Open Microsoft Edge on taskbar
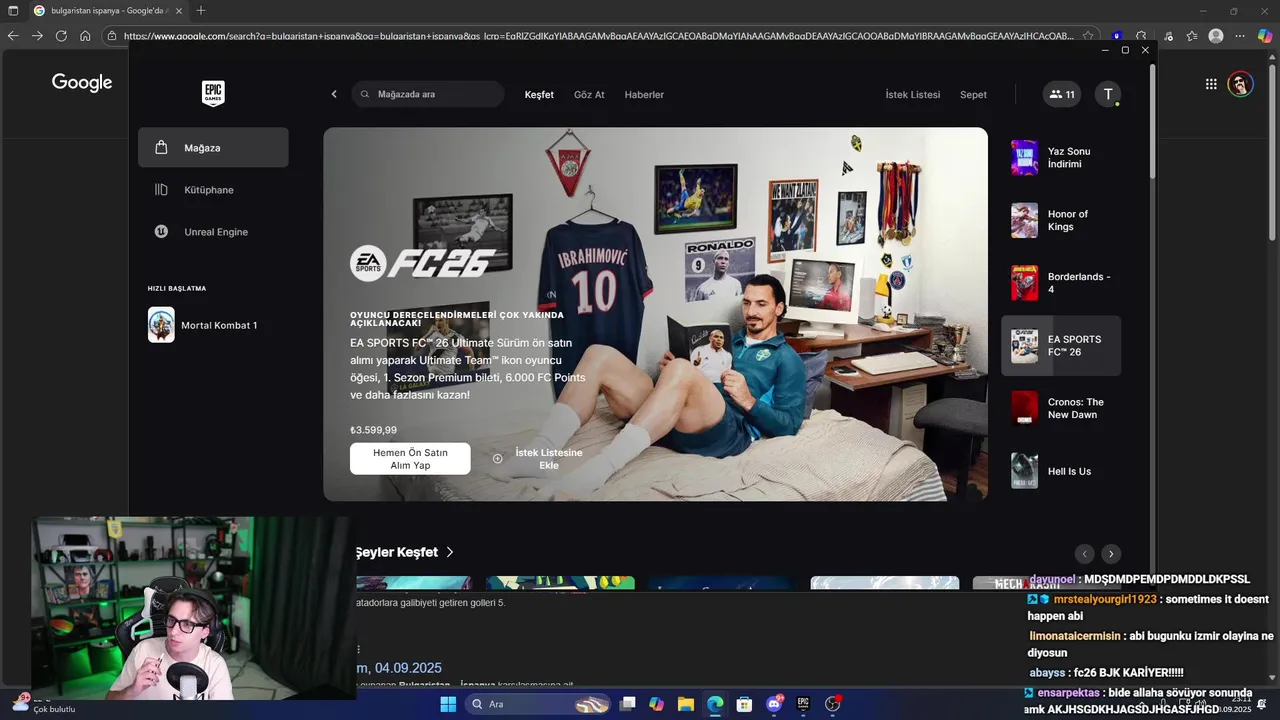Screen dimensions: 1280x720 pyautogui.click(x=715, y=705)
